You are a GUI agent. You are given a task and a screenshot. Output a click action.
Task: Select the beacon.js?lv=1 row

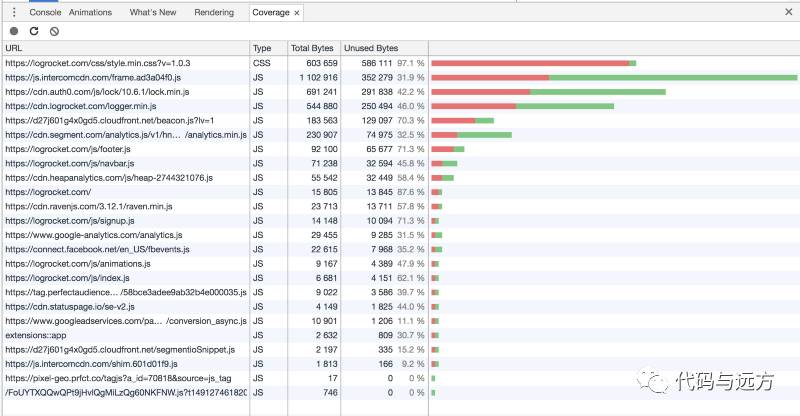[x=401, y=120]
